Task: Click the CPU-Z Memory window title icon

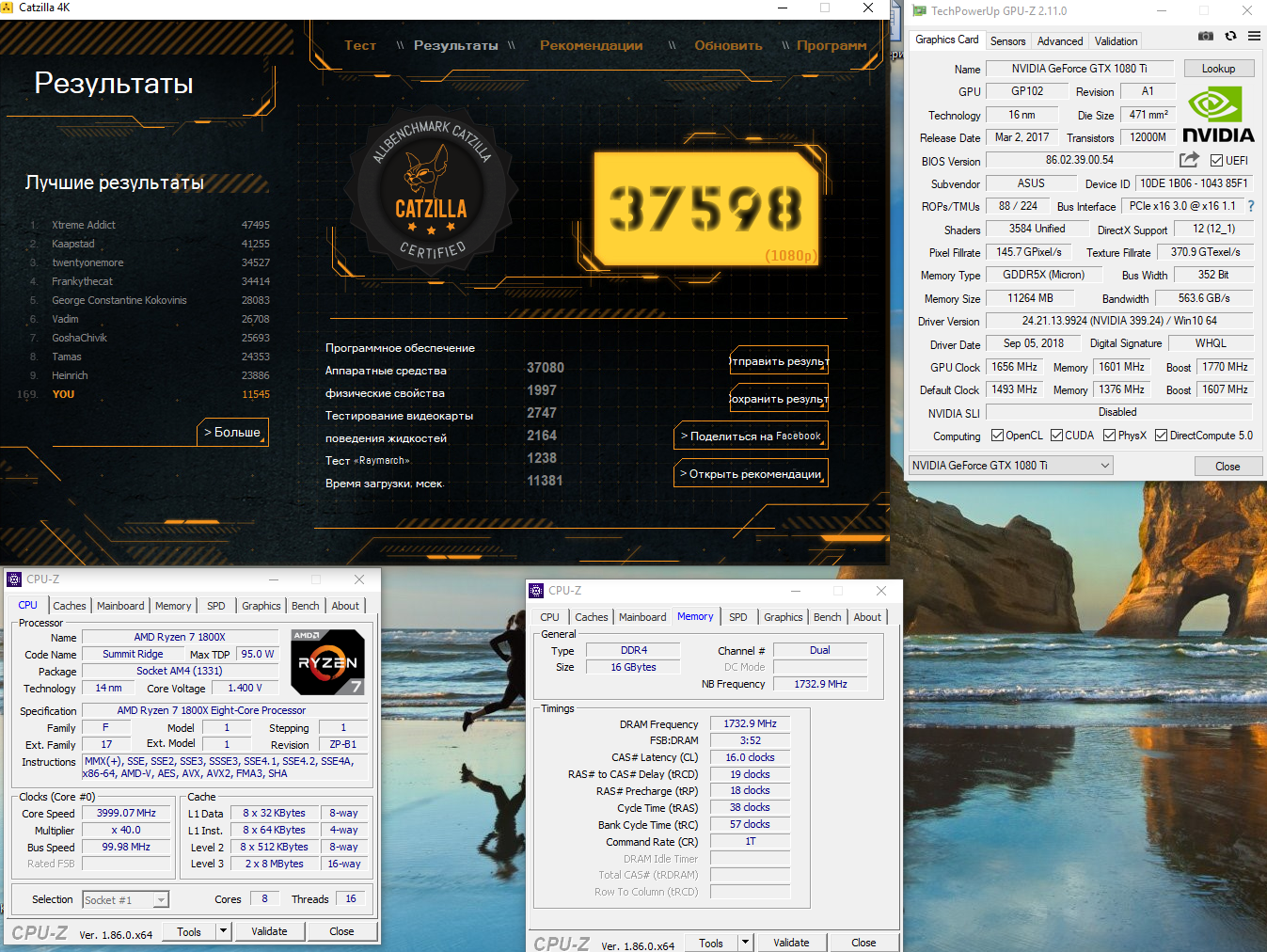Action: [536, 591]
